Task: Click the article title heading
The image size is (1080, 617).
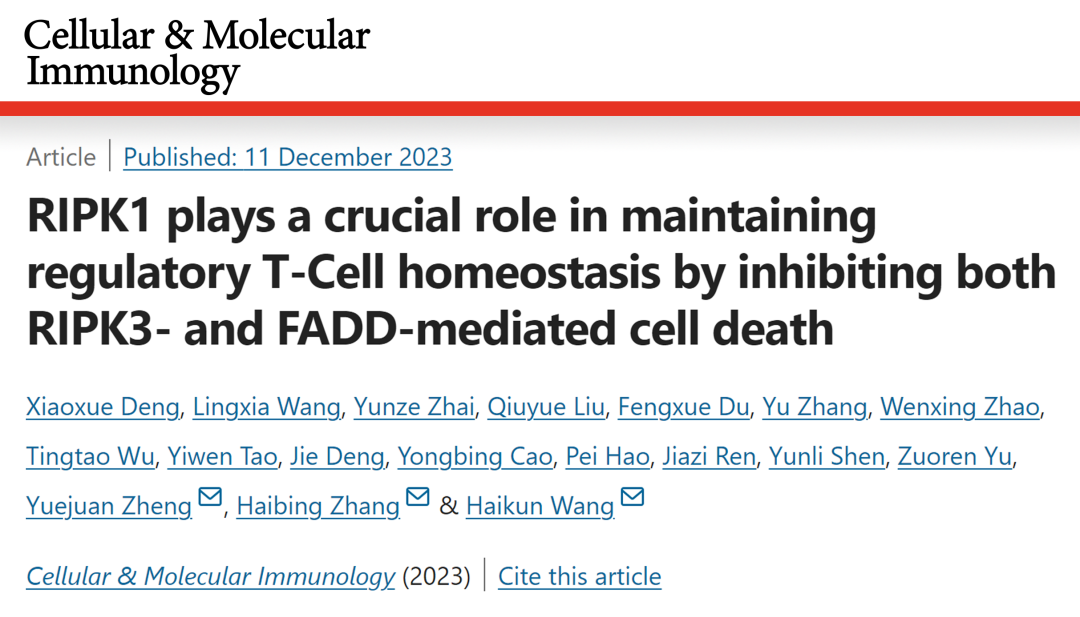Action: tap(541, 272)
